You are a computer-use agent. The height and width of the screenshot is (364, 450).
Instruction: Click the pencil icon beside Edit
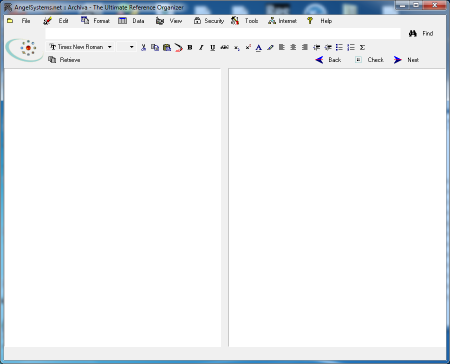tap(47, 21)
